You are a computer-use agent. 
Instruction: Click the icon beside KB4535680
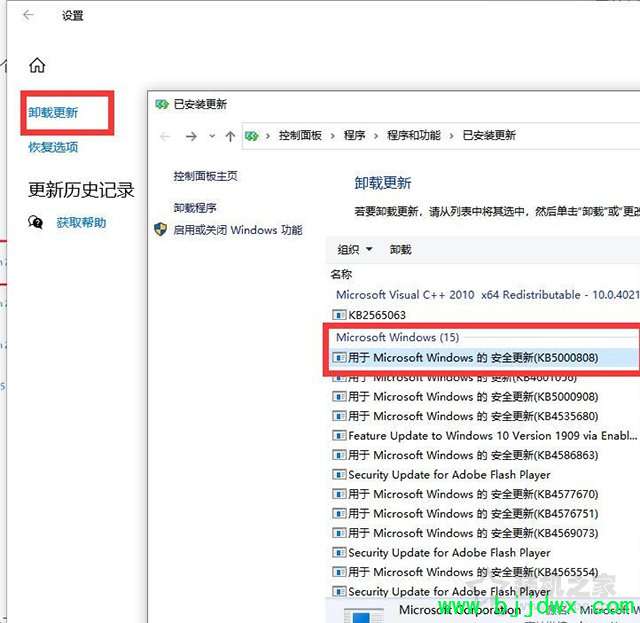pos(339,416)
